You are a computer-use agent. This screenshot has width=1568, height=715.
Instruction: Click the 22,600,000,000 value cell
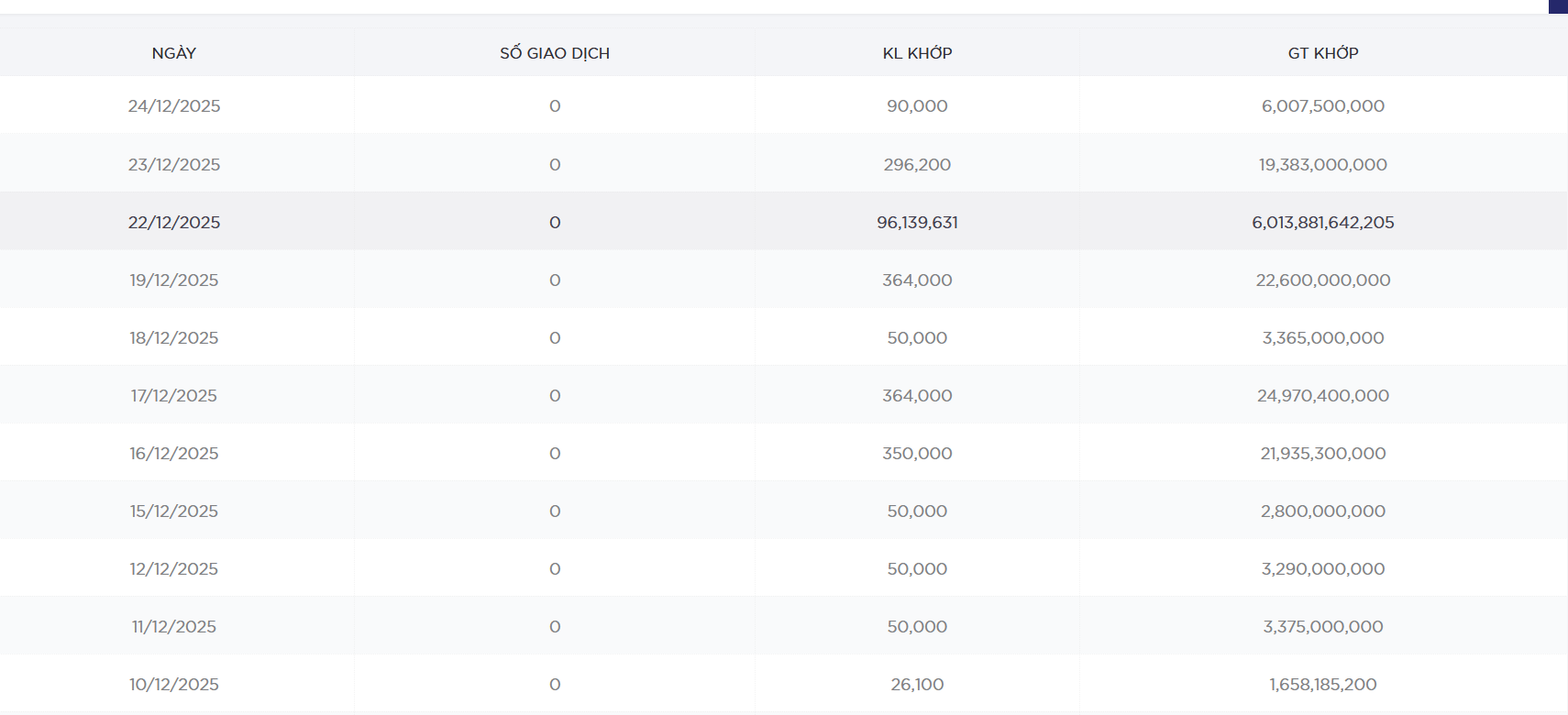click(1322, 280)
